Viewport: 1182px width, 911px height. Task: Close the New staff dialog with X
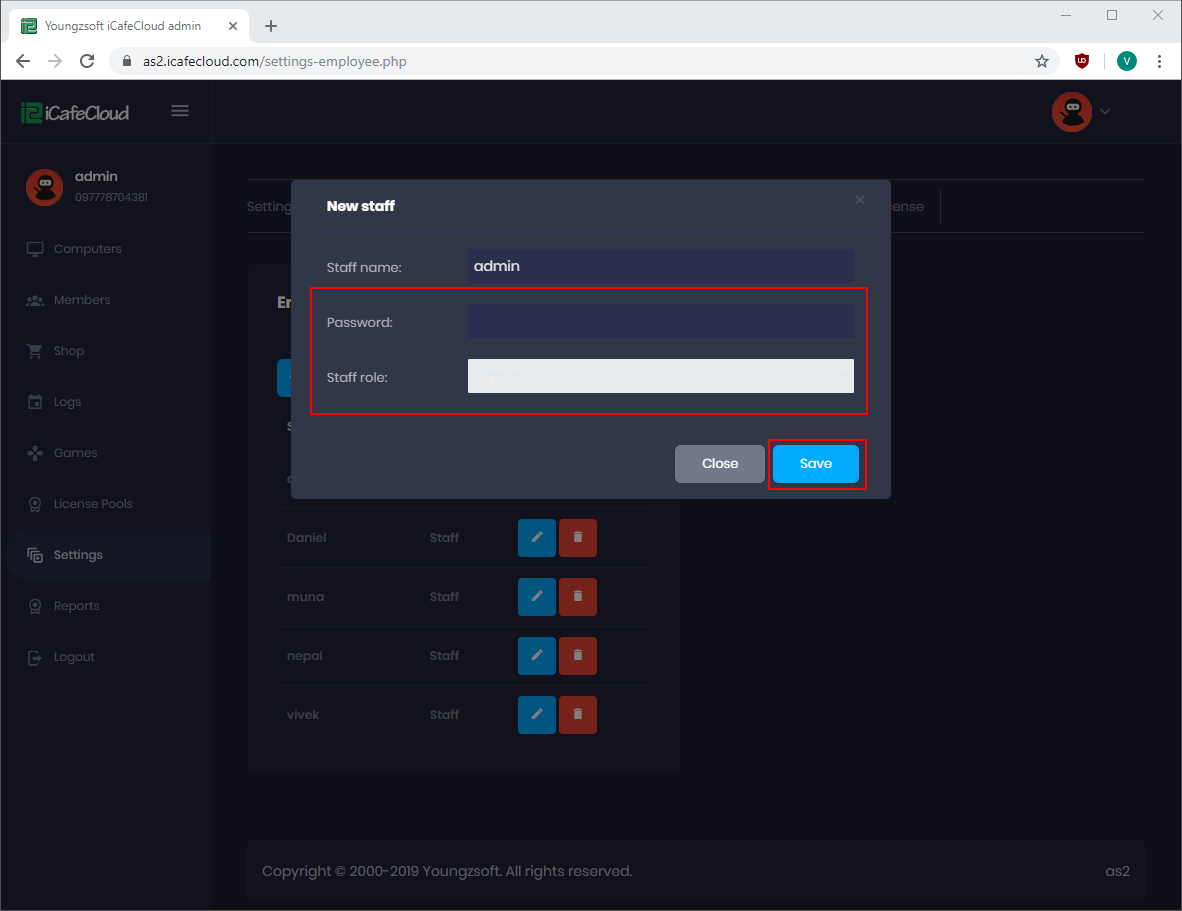click(x=860, y=200)
